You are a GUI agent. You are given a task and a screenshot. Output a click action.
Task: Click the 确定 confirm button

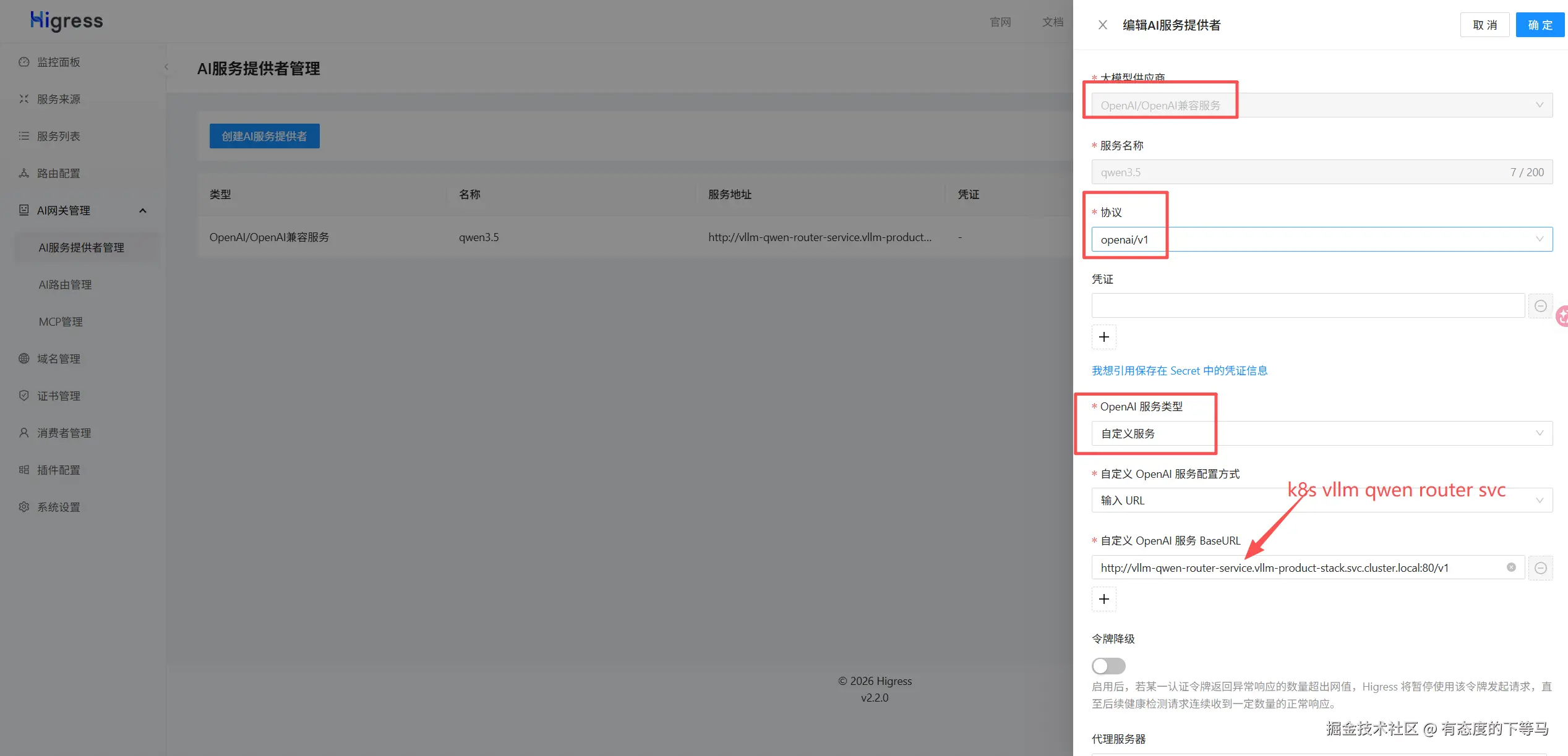tap(1540, 25)
